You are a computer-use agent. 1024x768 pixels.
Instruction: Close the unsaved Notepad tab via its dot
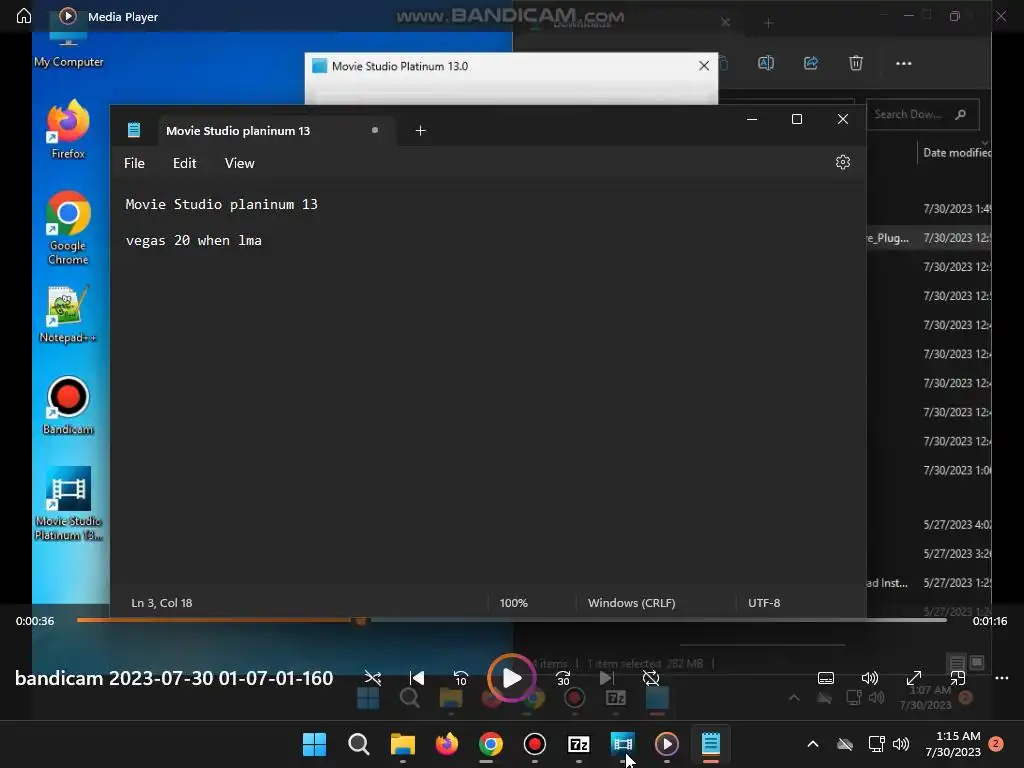click(375, 130)
